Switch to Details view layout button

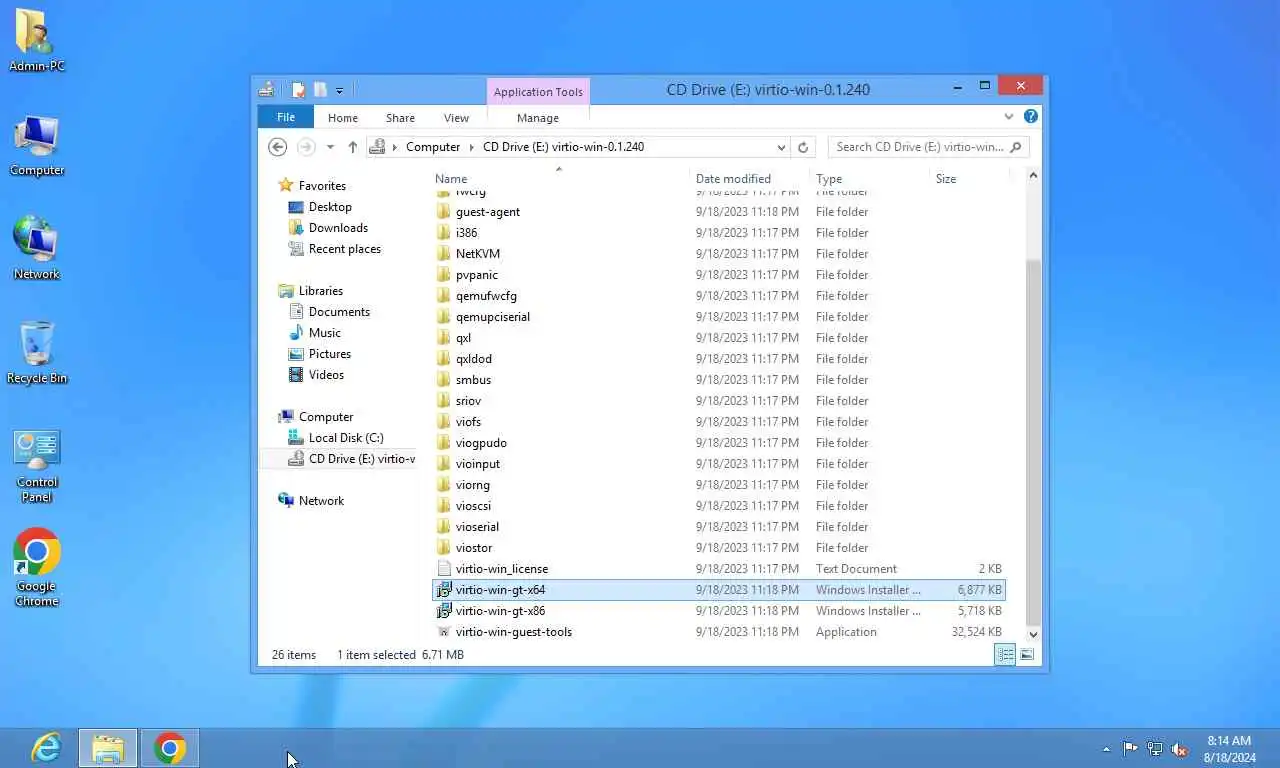point(1005,655)
